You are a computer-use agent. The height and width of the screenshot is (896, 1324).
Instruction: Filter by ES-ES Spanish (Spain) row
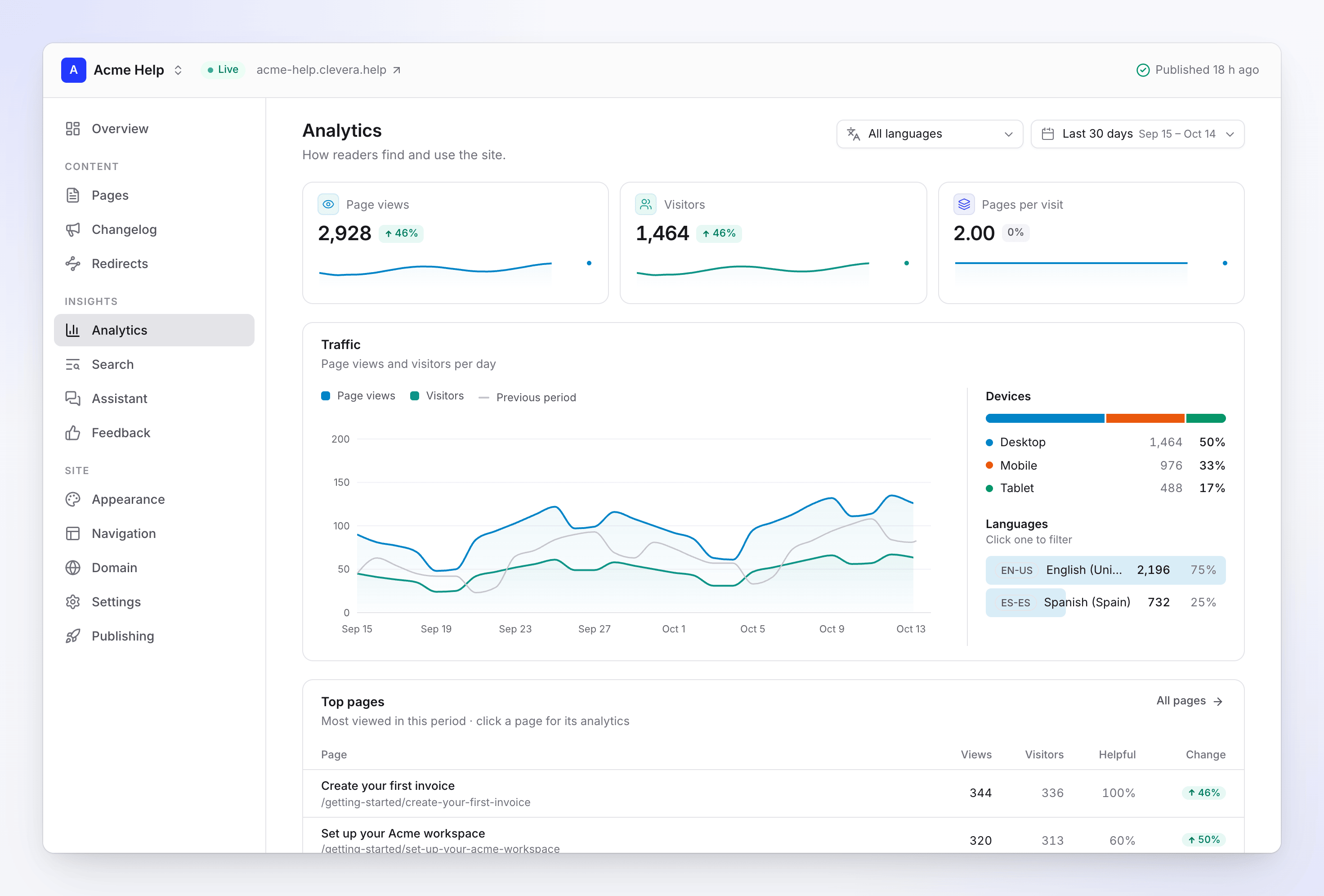tap(1105, 603)
